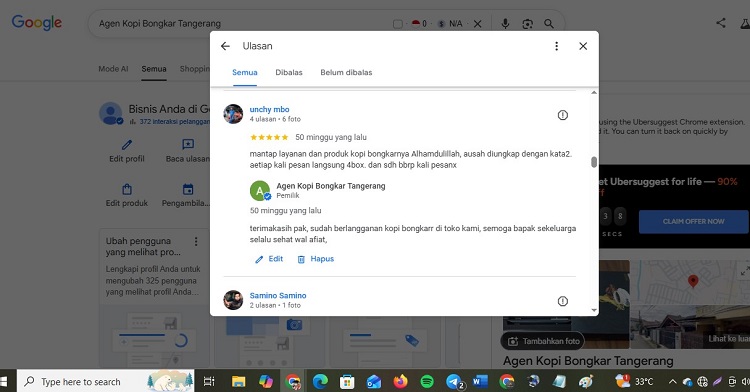Click the reviews list scrollbar thumb
750x392 pixels.
point(594,162)
